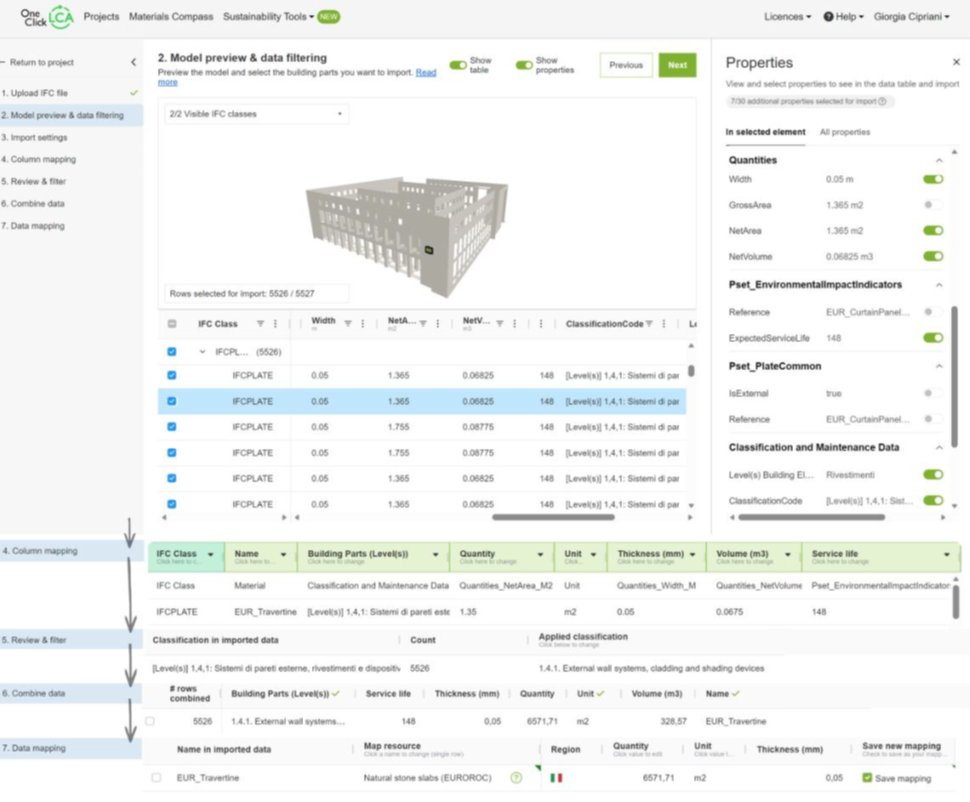Collapse the sidebar with the left chevron

134,62
